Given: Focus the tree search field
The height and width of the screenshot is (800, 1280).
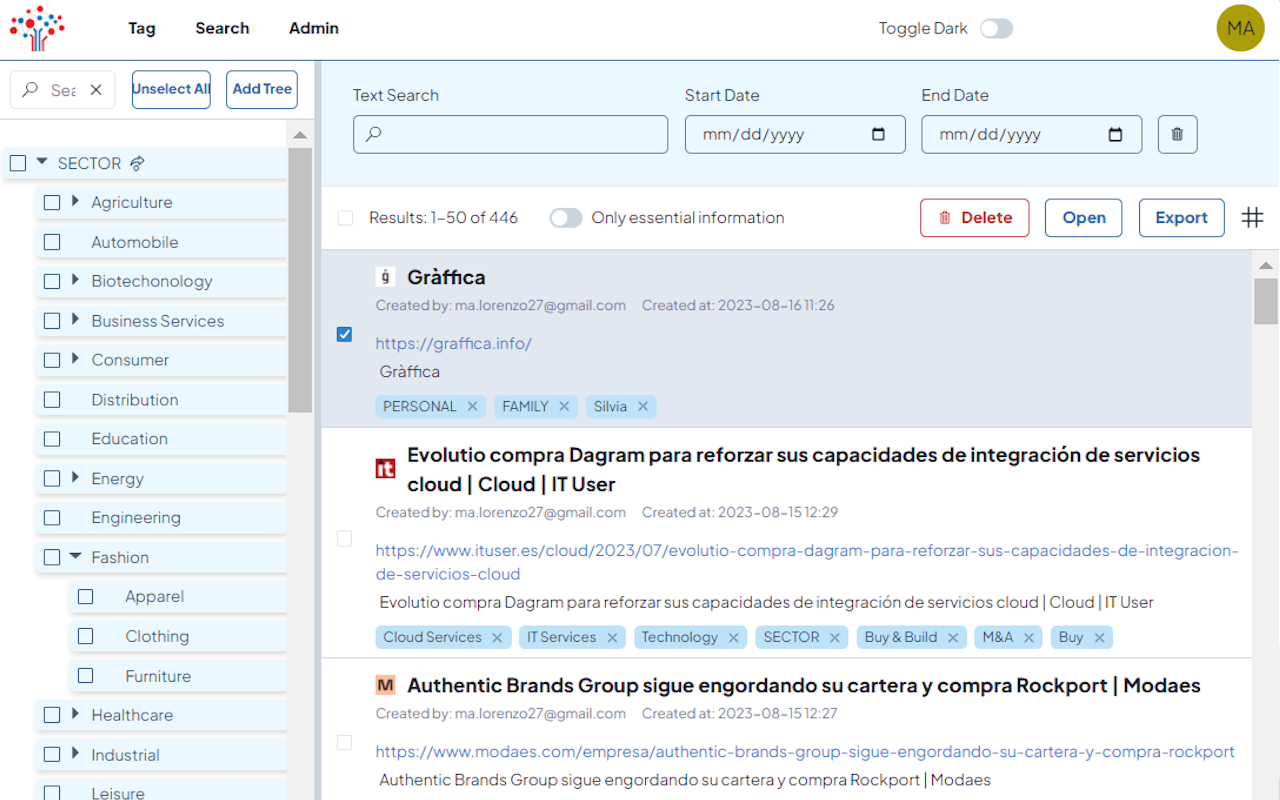Looking at the screenshot, I should [x=62, y=90].
